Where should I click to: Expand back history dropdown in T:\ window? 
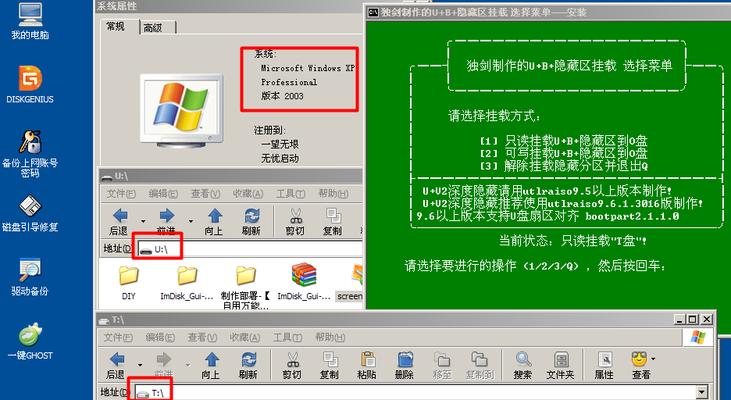pyautogui.click(x=140, y=365)
